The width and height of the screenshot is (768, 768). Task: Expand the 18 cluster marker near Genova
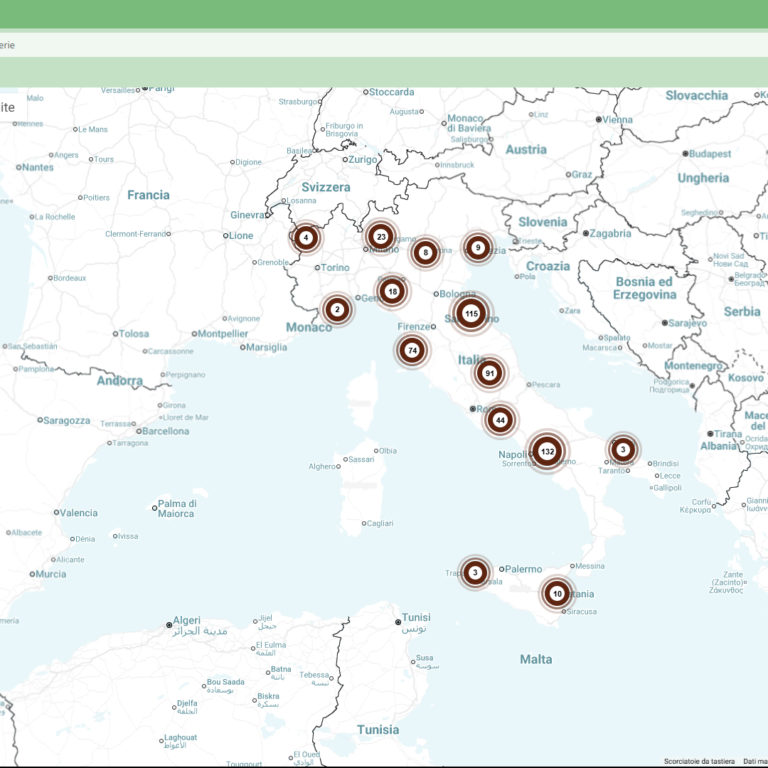(392, 291)
